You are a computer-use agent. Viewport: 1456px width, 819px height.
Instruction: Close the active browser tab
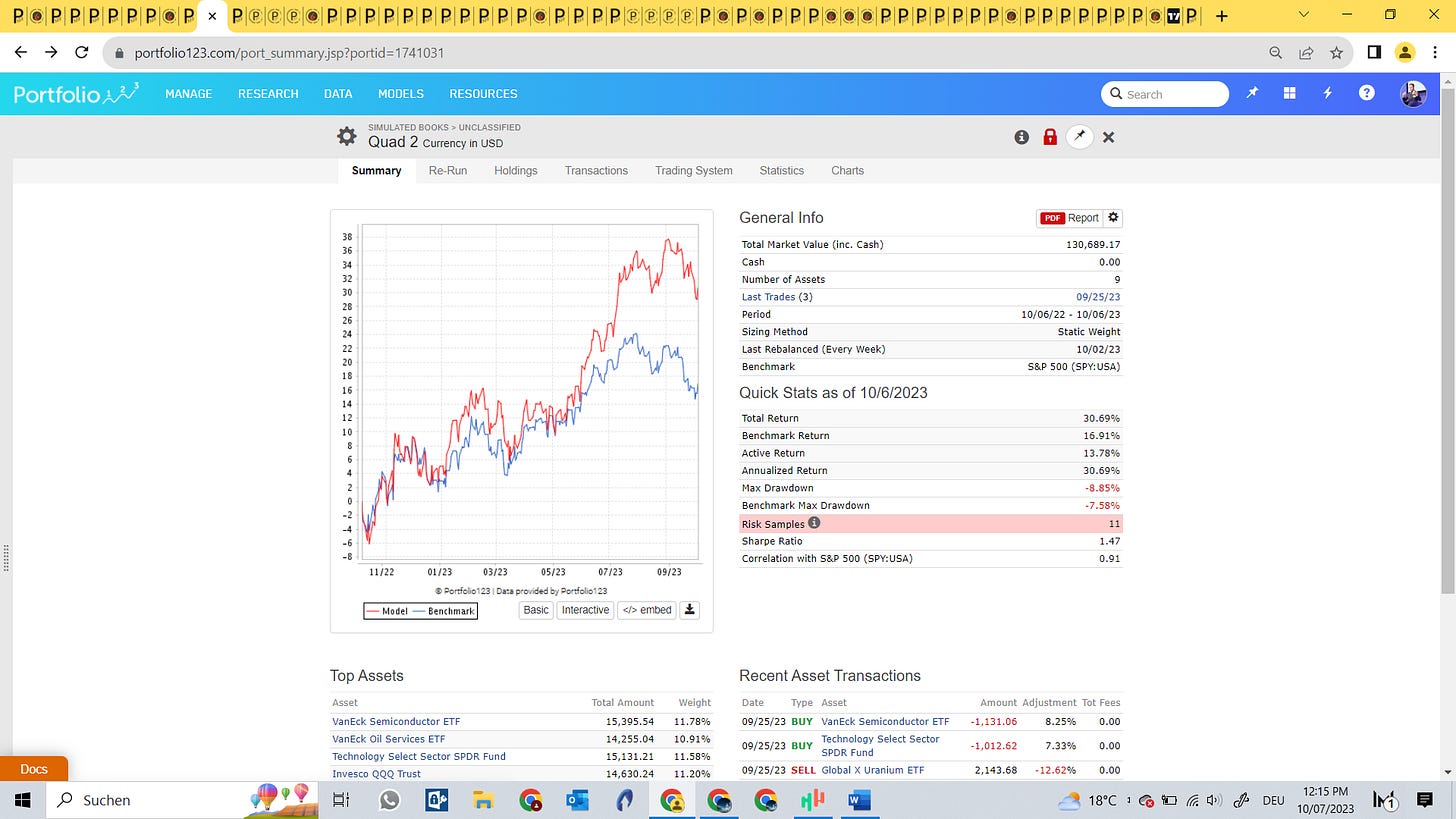click(212, 16)
